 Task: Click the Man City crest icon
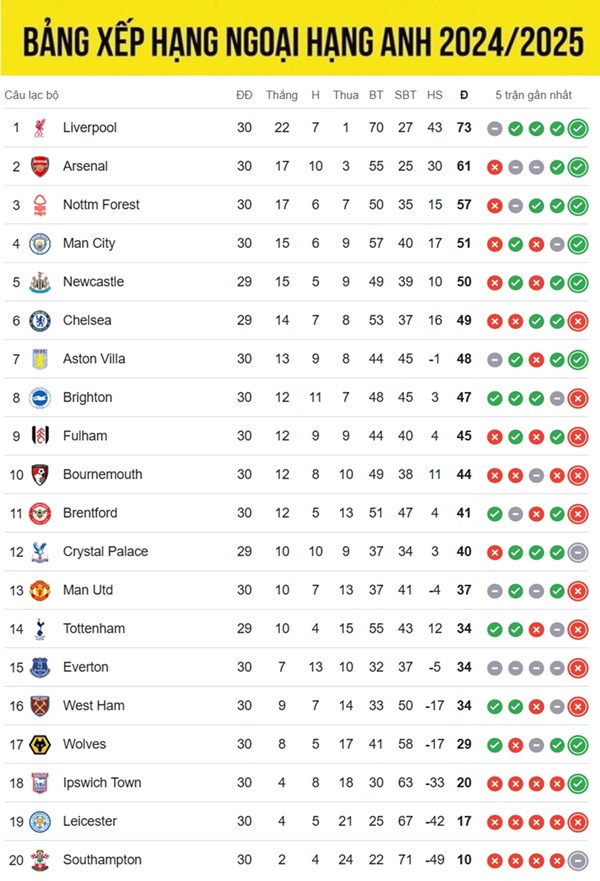[x=40, y=243]
